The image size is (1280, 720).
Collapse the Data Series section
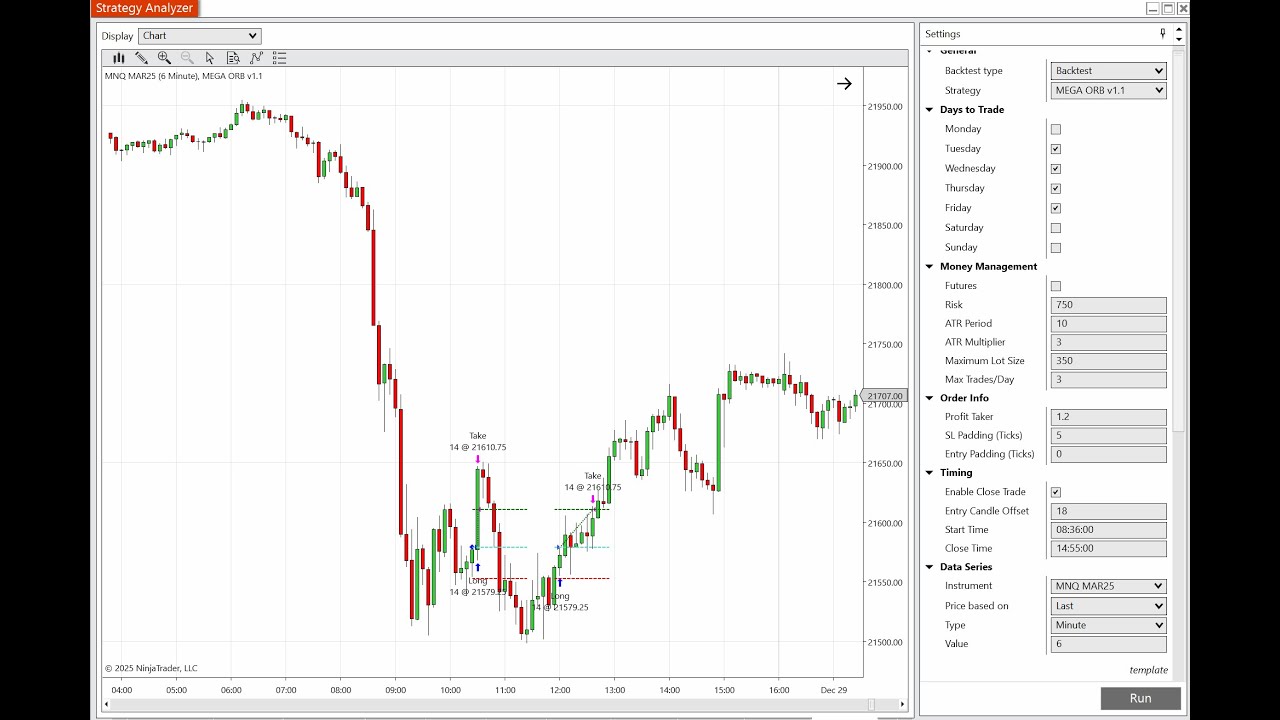tap(929, 567)
